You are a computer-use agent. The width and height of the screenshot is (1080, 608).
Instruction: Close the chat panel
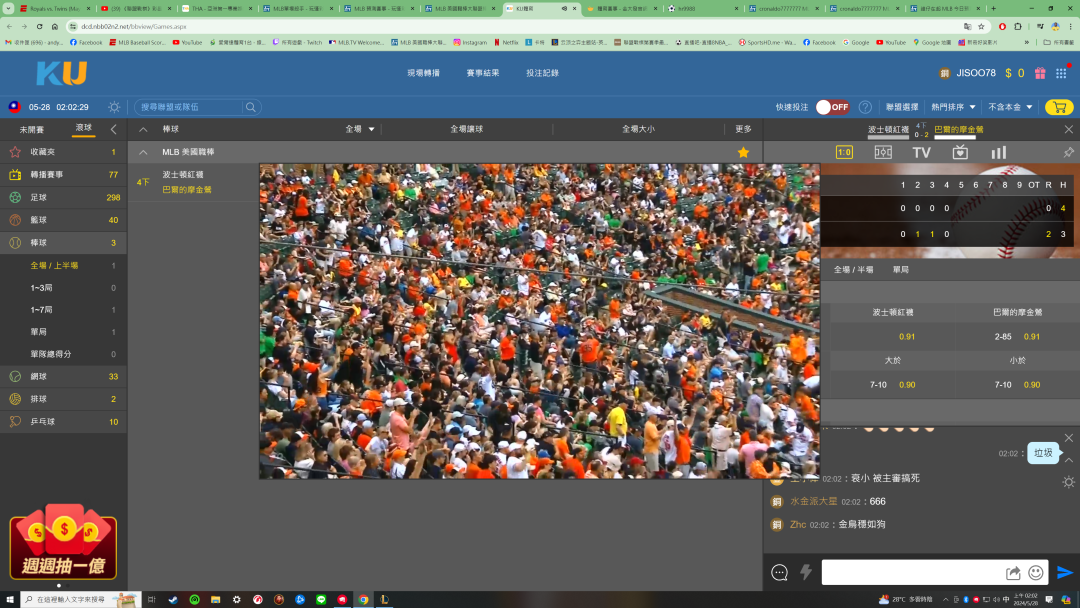point(1068,438)
